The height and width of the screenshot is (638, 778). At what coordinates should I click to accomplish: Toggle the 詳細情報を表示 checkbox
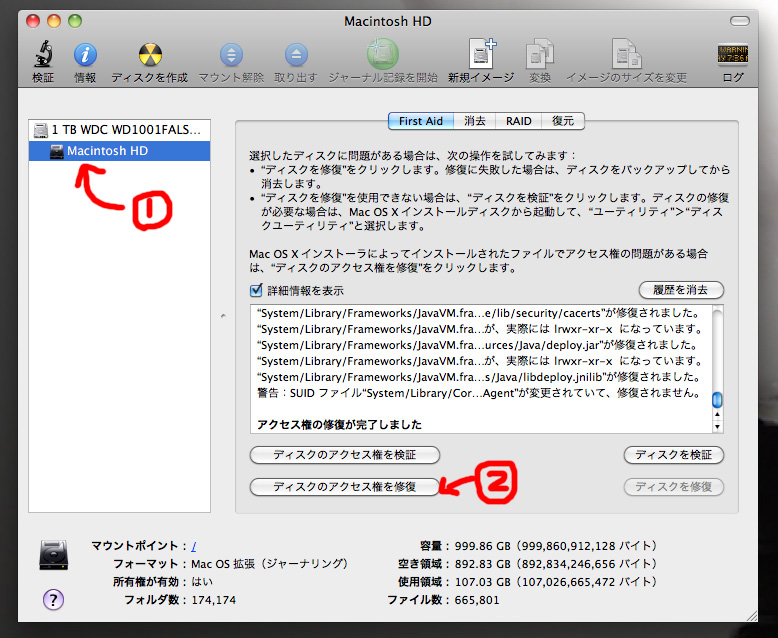256,290
